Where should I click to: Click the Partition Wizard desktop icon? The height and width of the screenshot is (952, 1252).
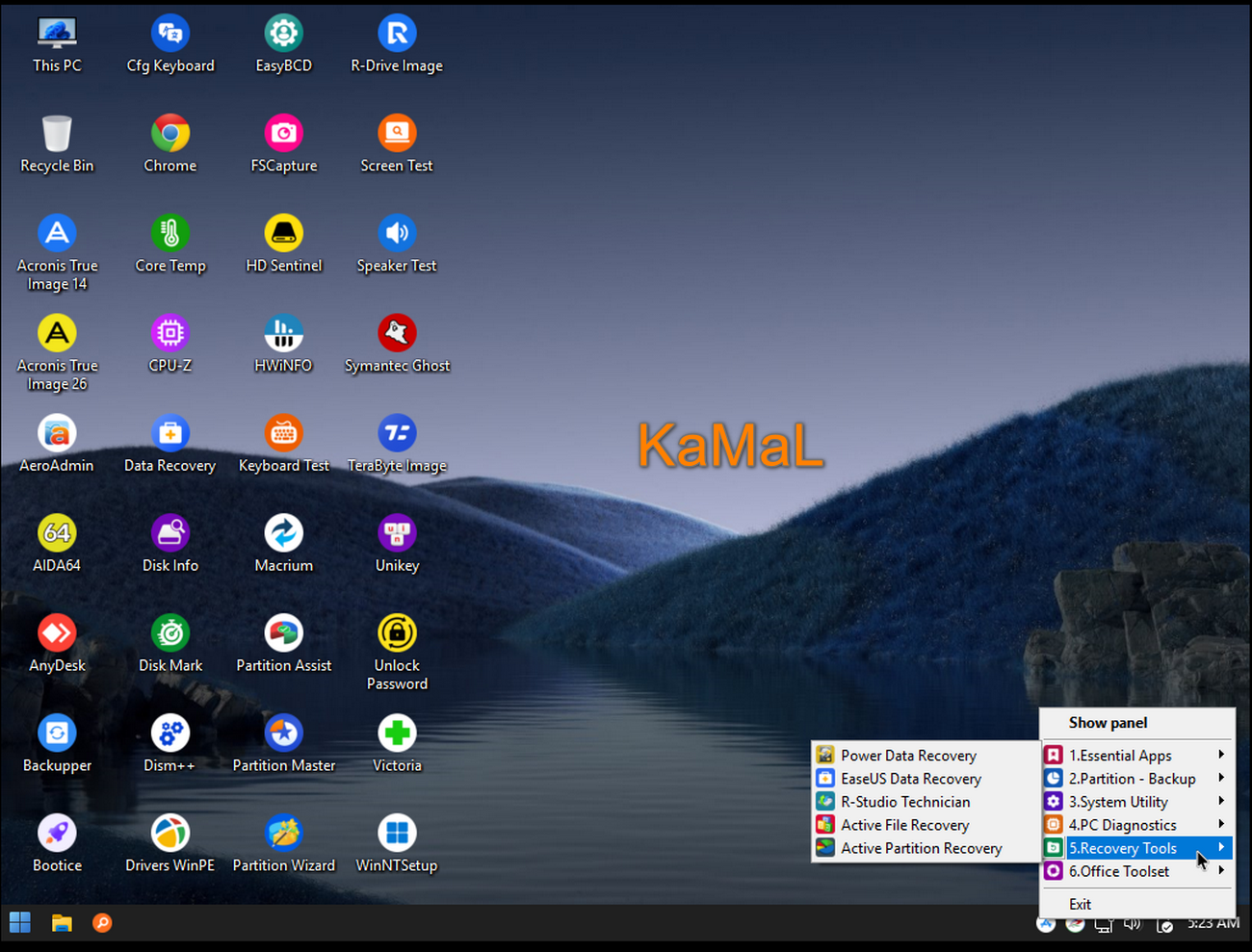click(284, 845)
